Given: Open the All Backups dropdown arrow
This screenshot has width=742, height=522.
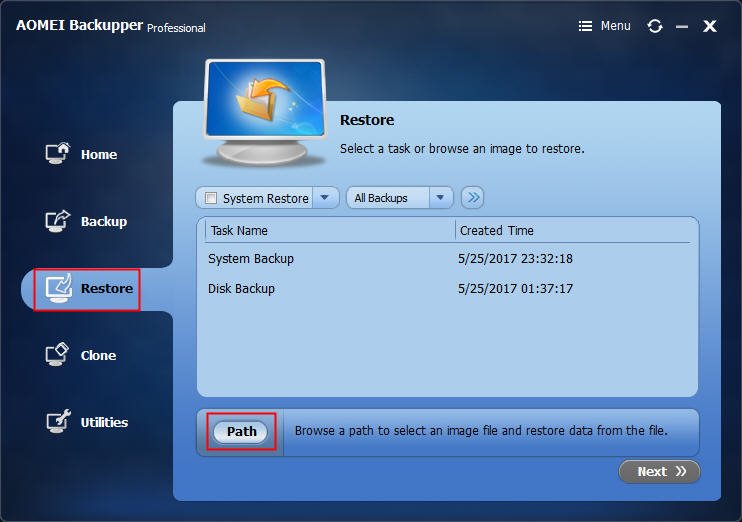Looking at the screenshot, I should [440, 197].
